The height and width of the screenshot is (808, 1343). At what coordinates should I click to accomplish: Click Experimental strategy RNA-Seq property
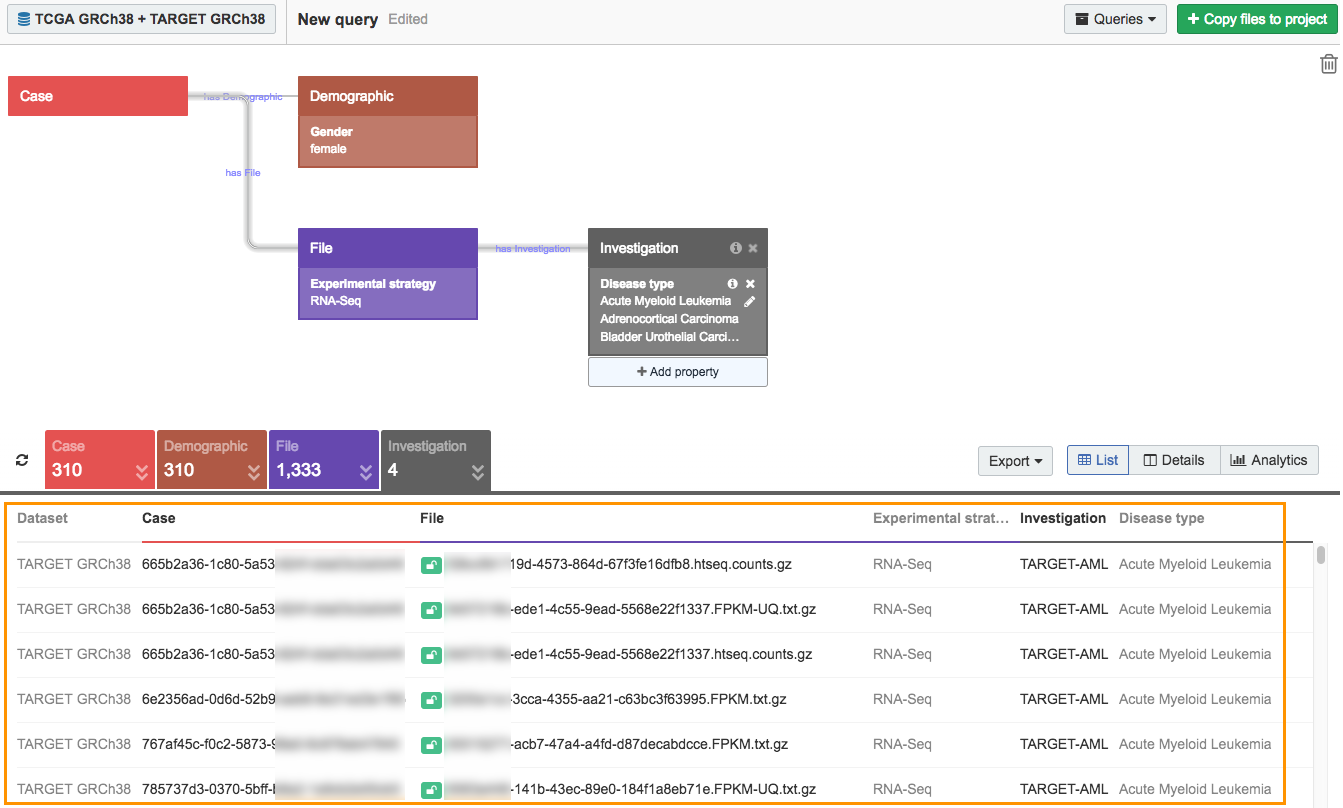coord(388,293)
